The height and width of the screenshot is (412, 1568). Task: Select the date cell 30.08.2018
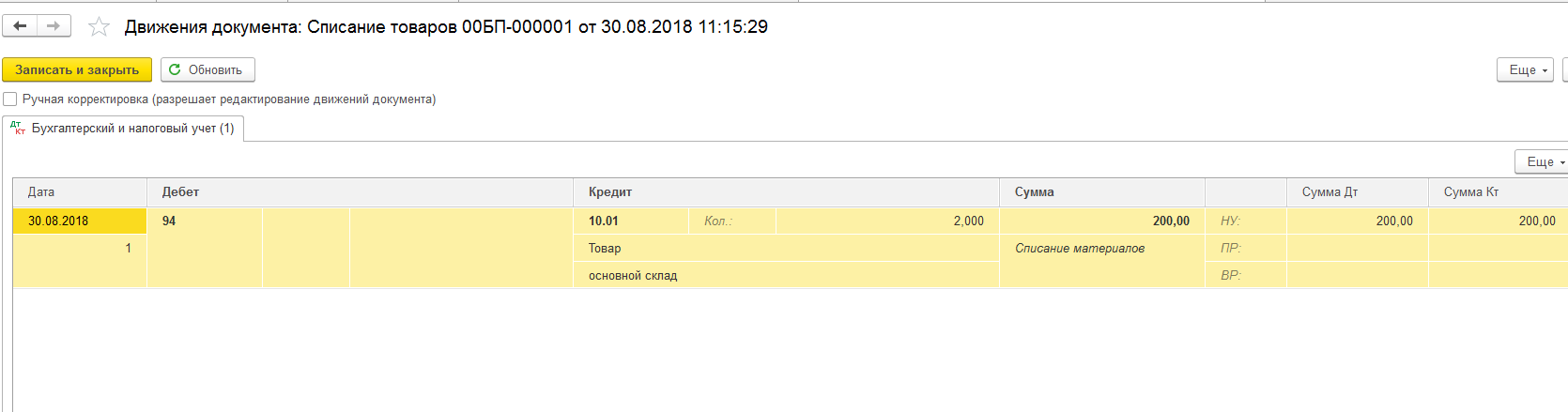point(58,221)
